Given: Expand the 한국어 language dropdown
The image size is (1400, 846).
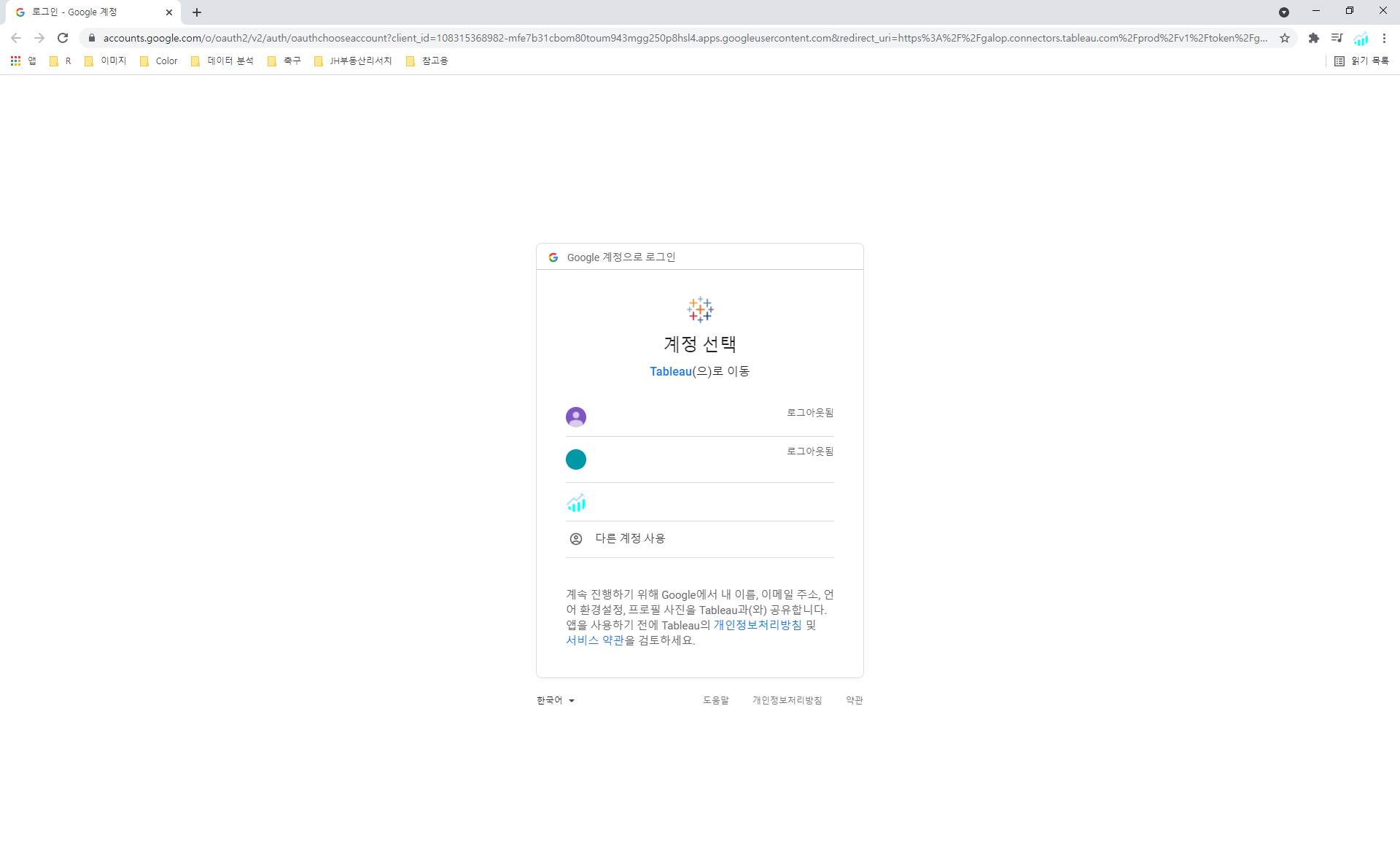Looking at the screenshot, I should [x=556, y=700].
